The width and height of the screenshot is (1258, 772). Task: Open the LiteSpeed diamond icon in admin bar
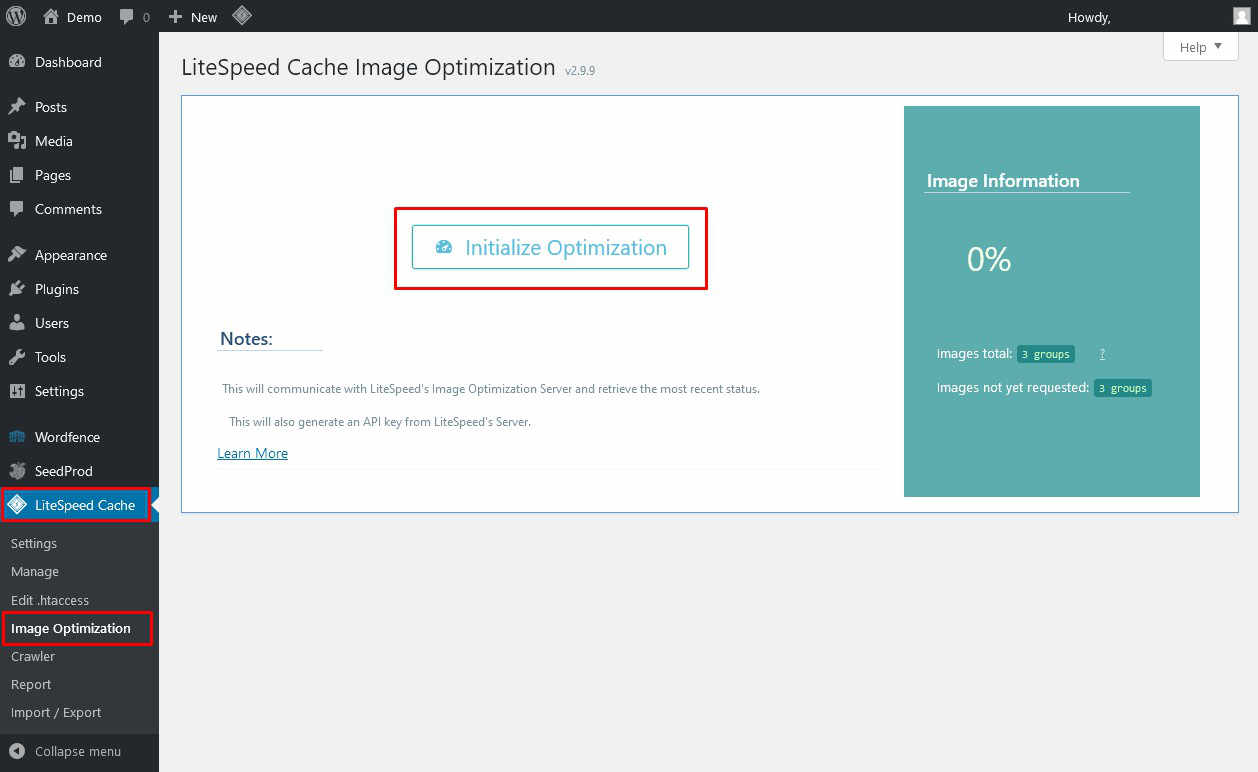(242, 16)
